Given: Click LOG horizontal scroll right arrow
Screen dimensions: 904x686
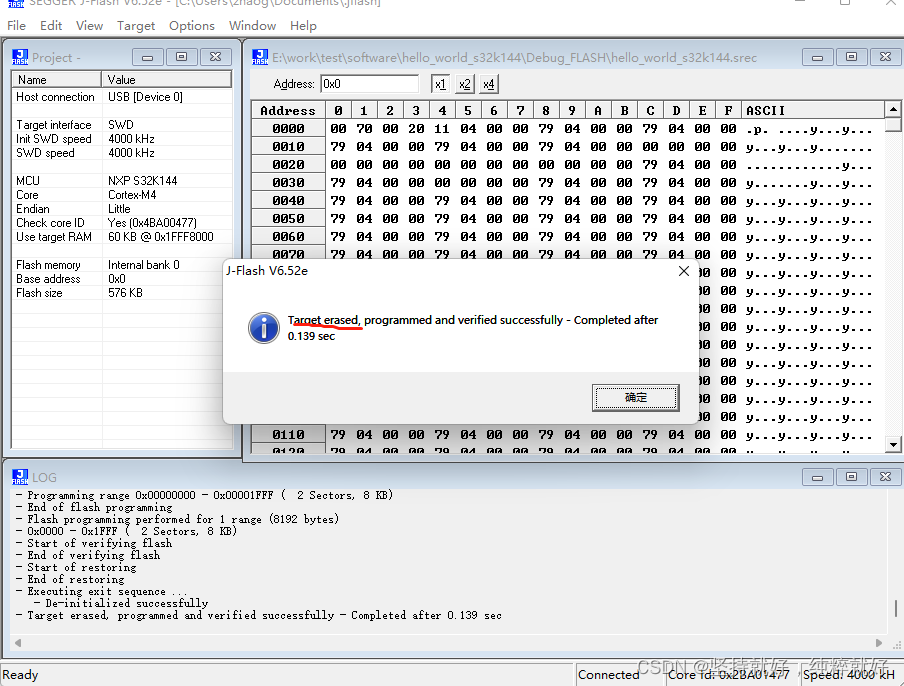Looking at the screenshot, I should coord(879,643).
